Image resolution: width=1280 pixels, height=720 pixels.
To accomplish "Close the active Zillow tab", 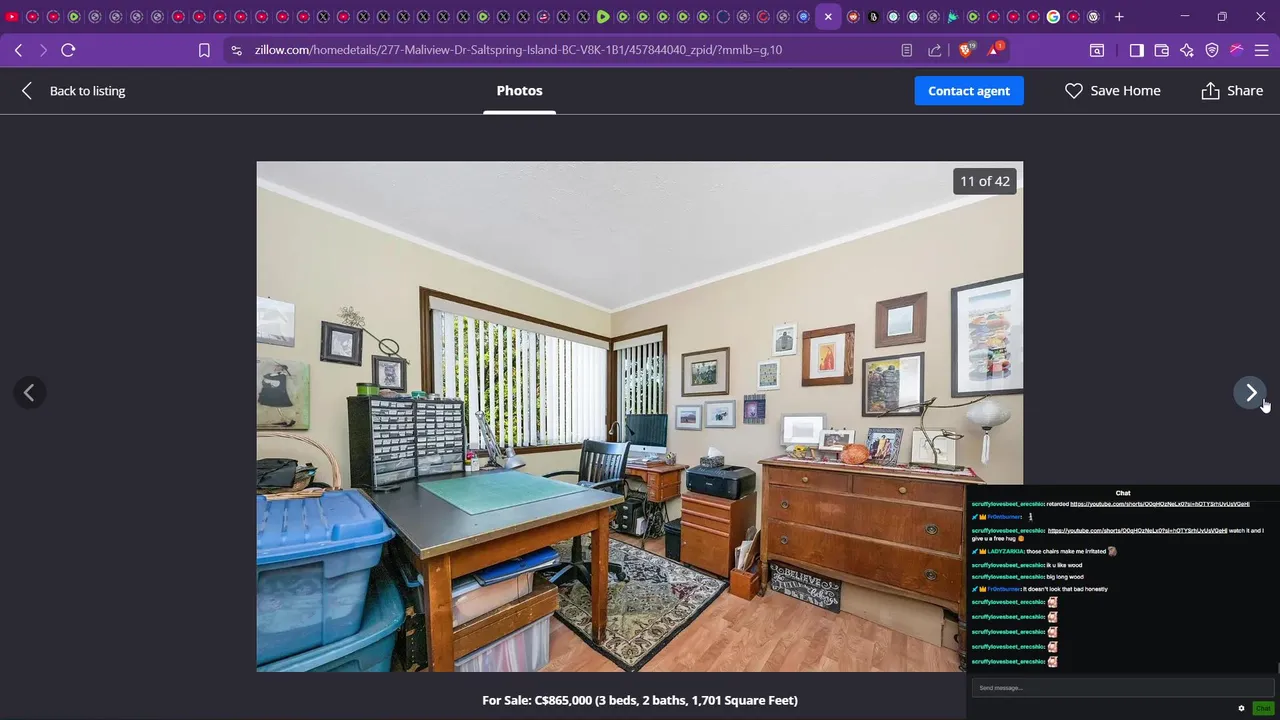I will click(x=828, y=17).
